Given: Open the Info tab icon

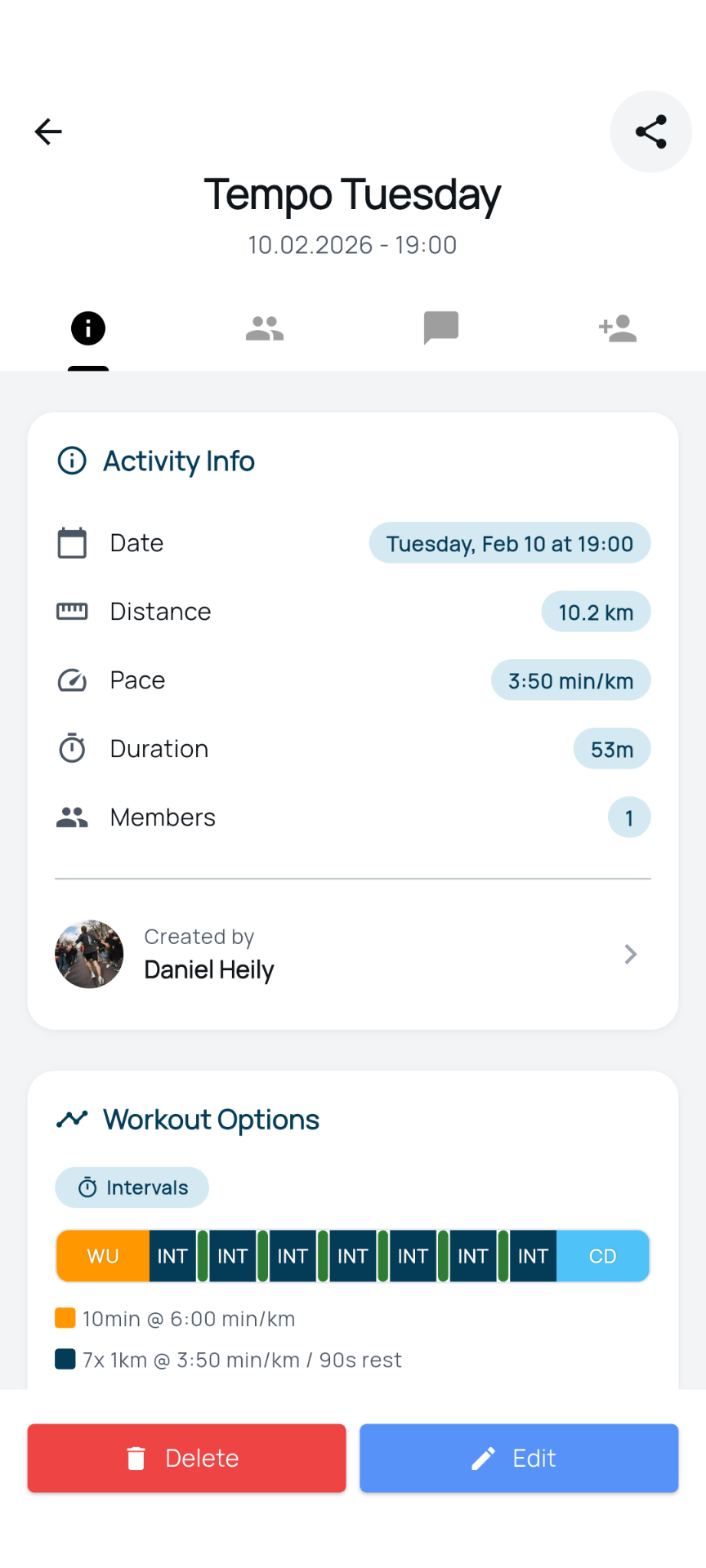Looking at the screenshot, I should (x=88, y=327).
